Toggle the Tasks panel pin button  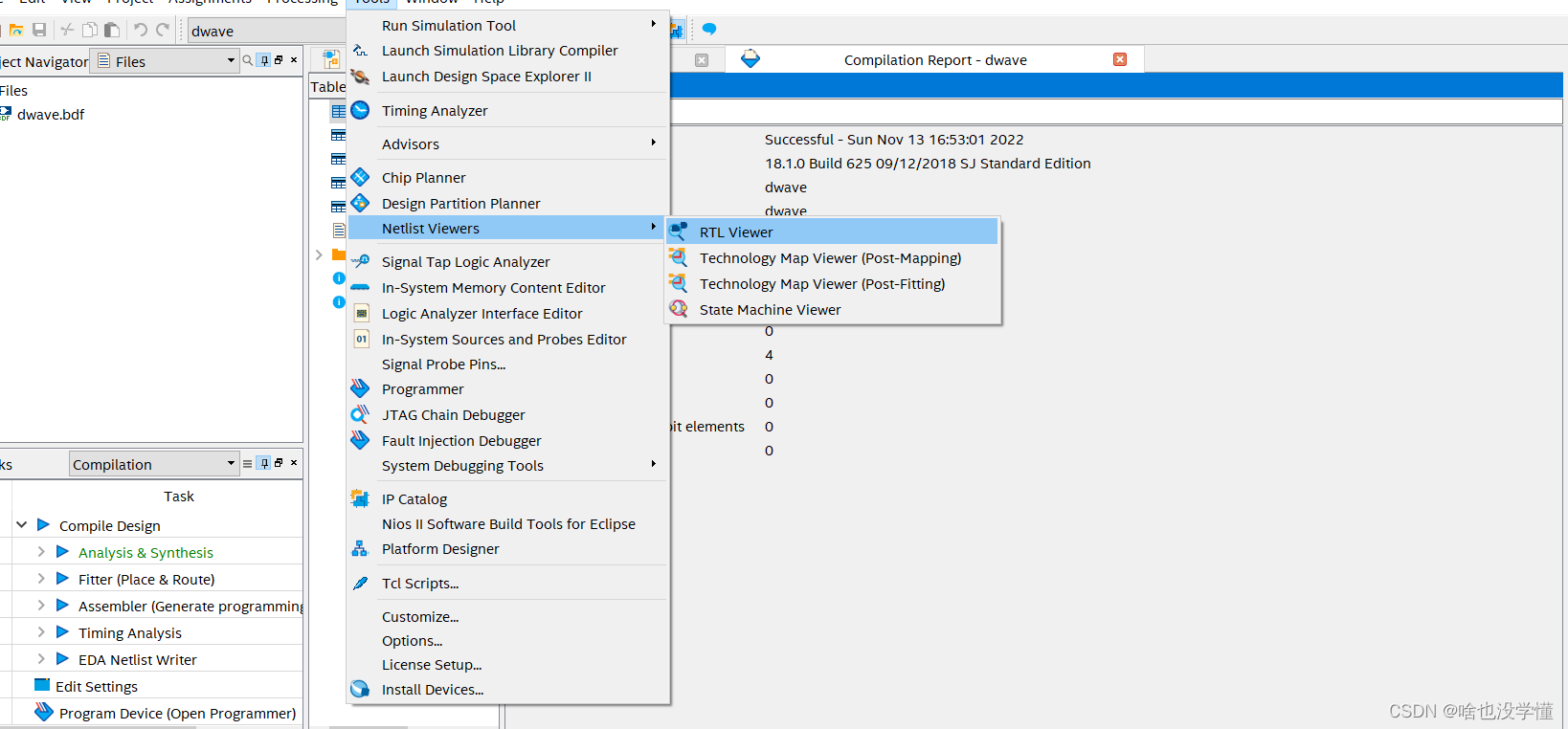point(264,463)
